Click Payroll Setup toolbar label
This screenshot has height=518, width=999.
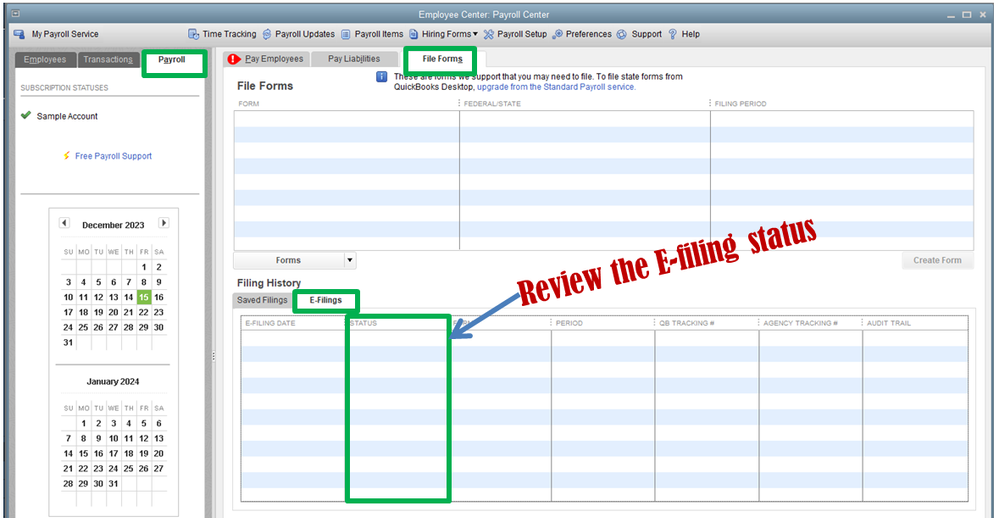tap(522, 34)
